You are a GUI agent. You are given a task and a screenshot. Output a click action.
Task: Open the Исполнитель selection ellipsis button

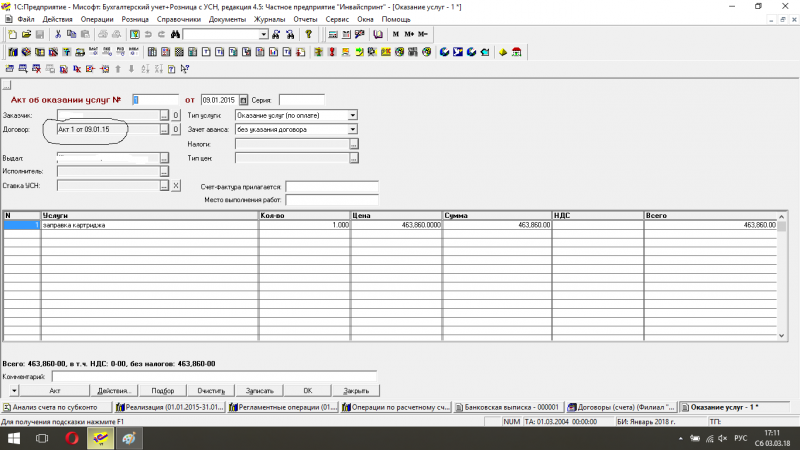[x=164, y=171]
